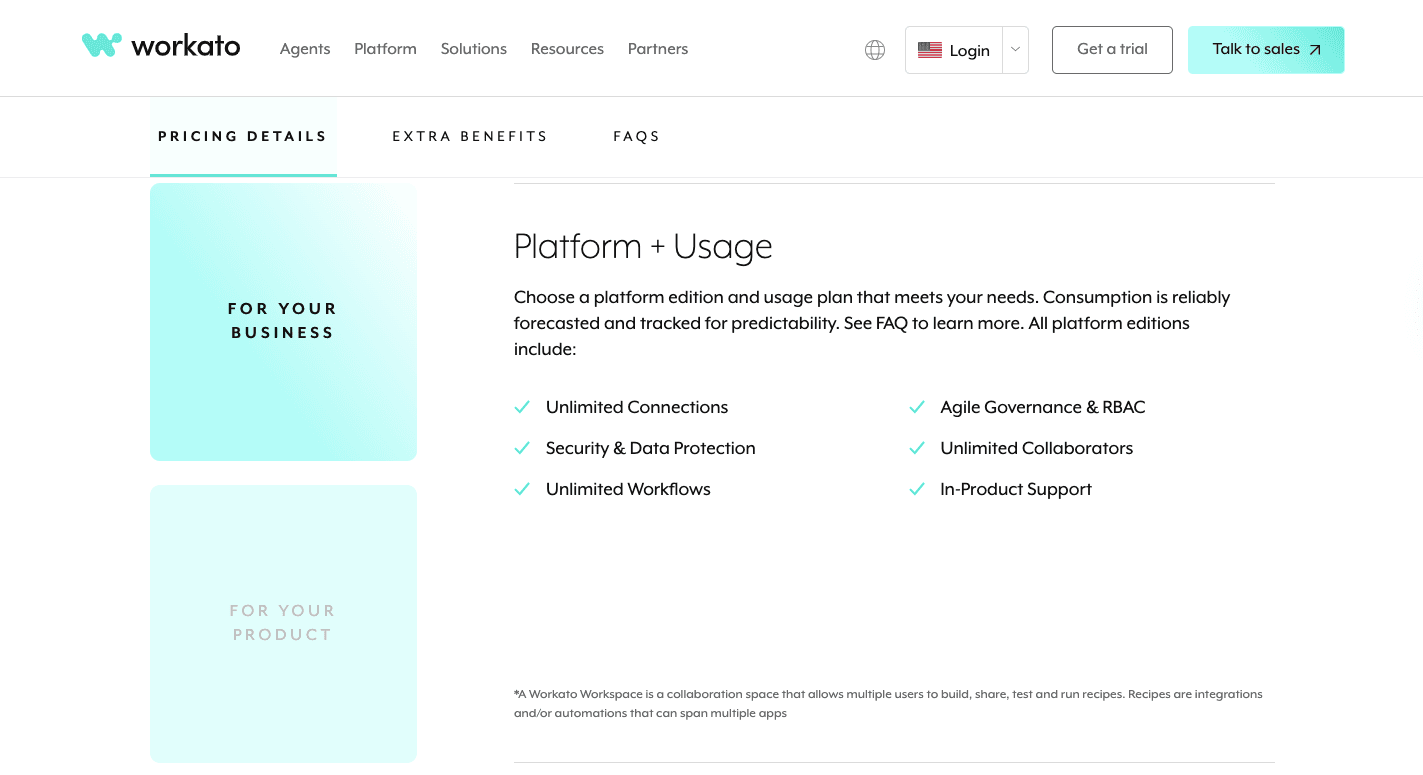
Task: Switch to the Extra Benefits tab
Action: 469,136
